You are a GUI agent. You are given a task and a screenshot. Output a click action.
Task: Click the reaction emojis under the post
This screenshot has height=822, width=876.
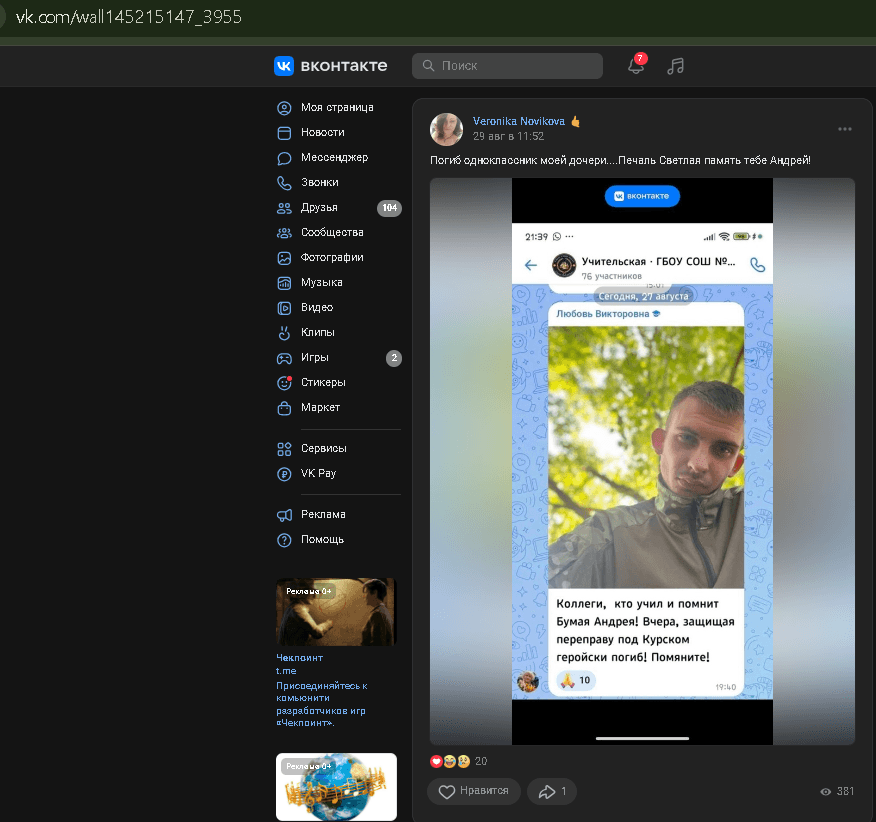[x=450, y=761]
